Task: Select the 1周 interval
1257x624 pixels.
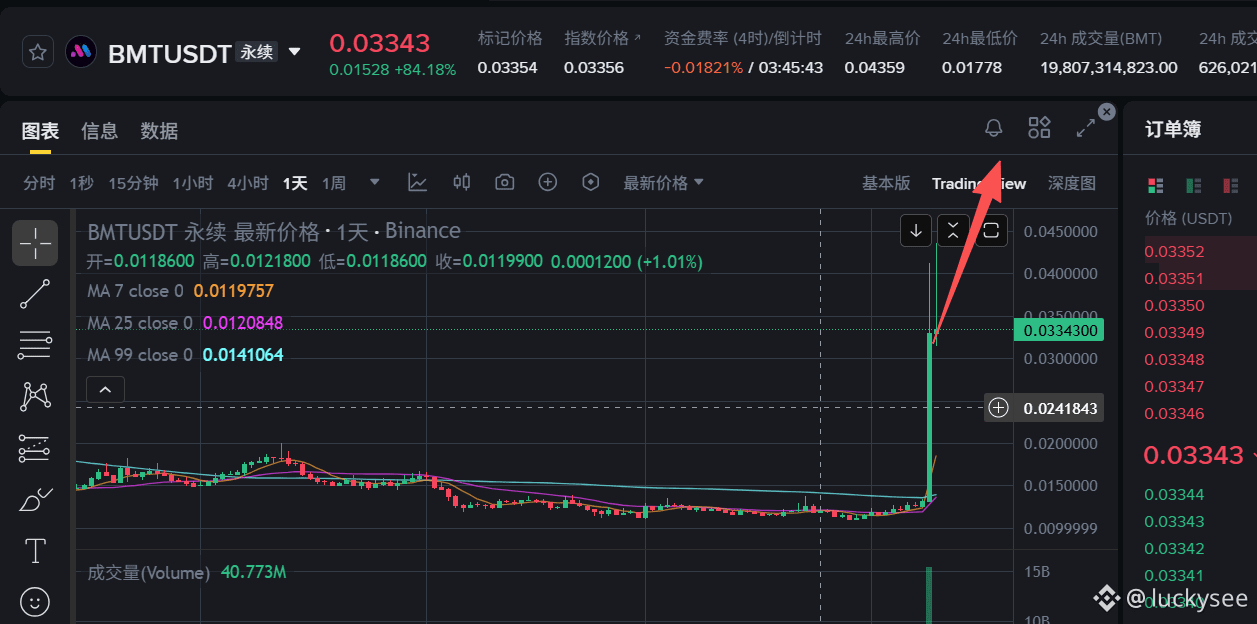Action: pos(333,183)
